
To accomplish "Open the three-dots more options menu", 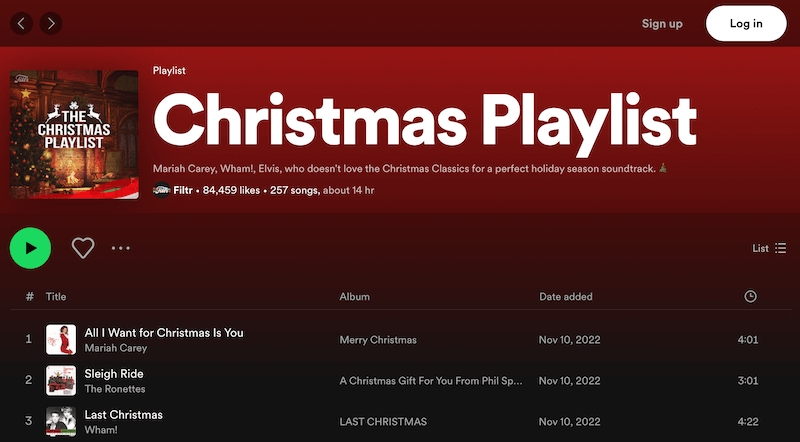I will [121, 248].
